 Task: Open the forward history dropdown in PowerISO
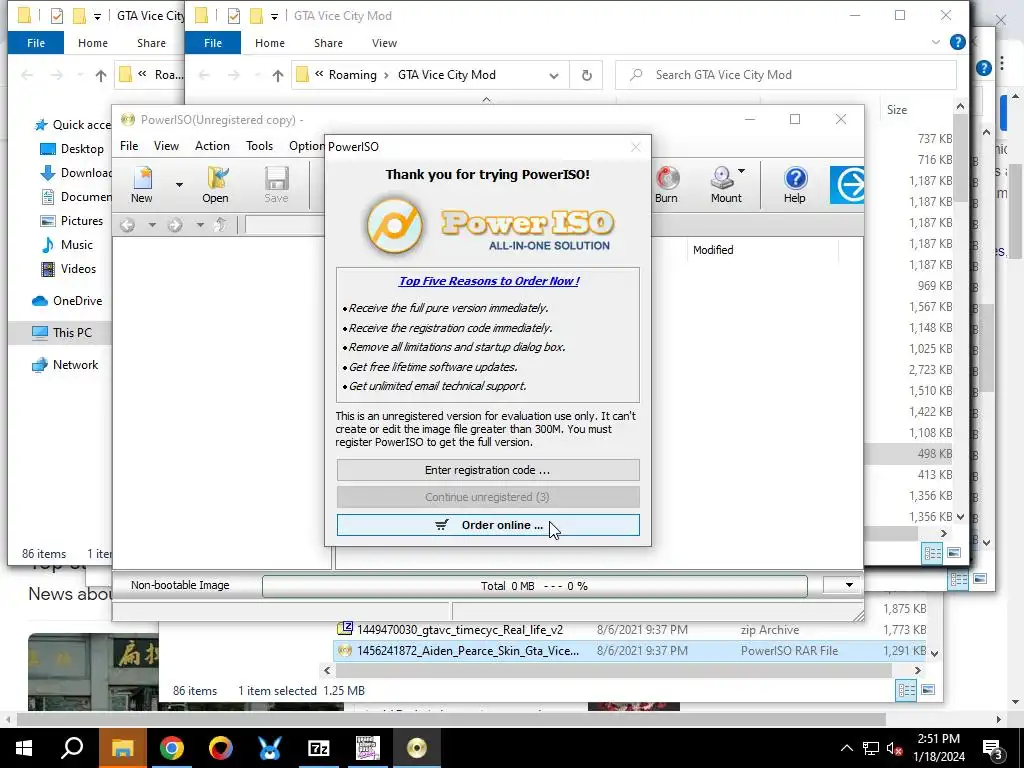pyautogui.click(x=200, y=225)
